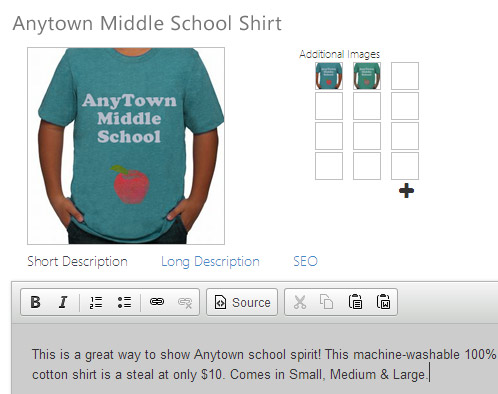The width and height of the screenshot is (498, 394).
Task: Click the copy icon
Action: [x=326, y=302]
